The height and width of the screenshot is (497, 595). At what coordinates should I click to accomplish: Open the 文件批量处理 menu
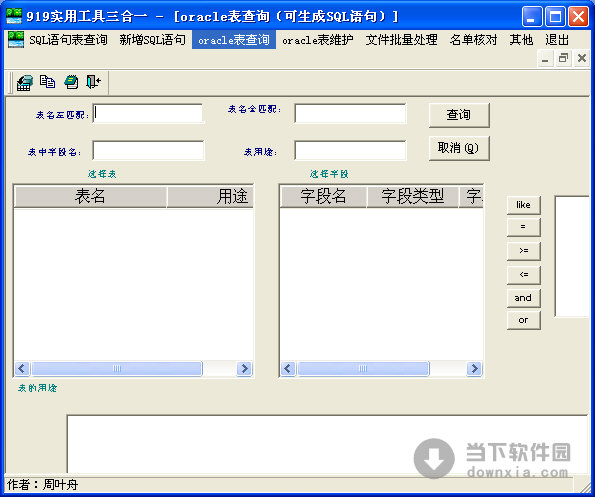click(x=401, y=40)
